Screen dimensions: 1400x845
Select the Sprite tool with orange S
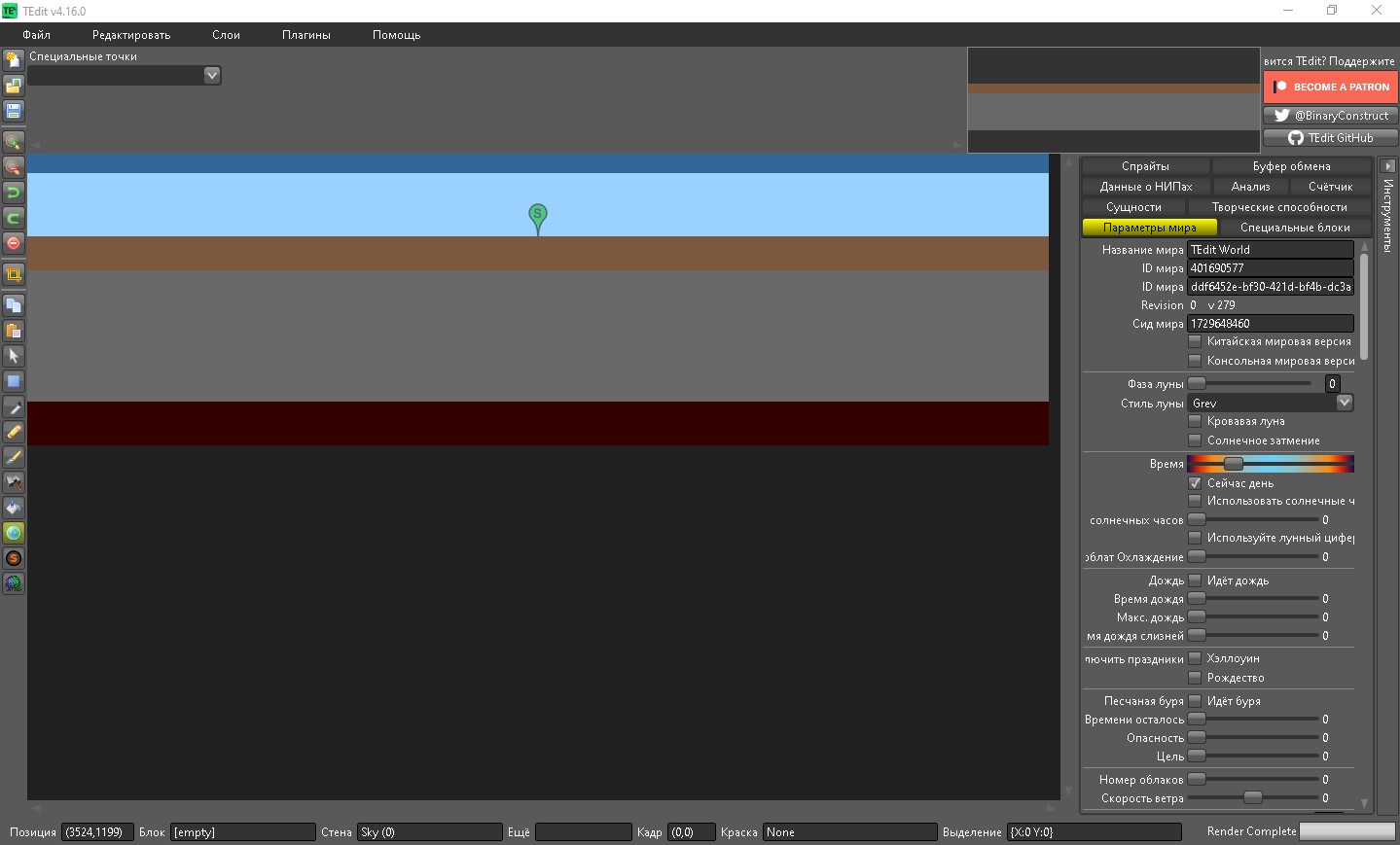(x=14, y=558)
